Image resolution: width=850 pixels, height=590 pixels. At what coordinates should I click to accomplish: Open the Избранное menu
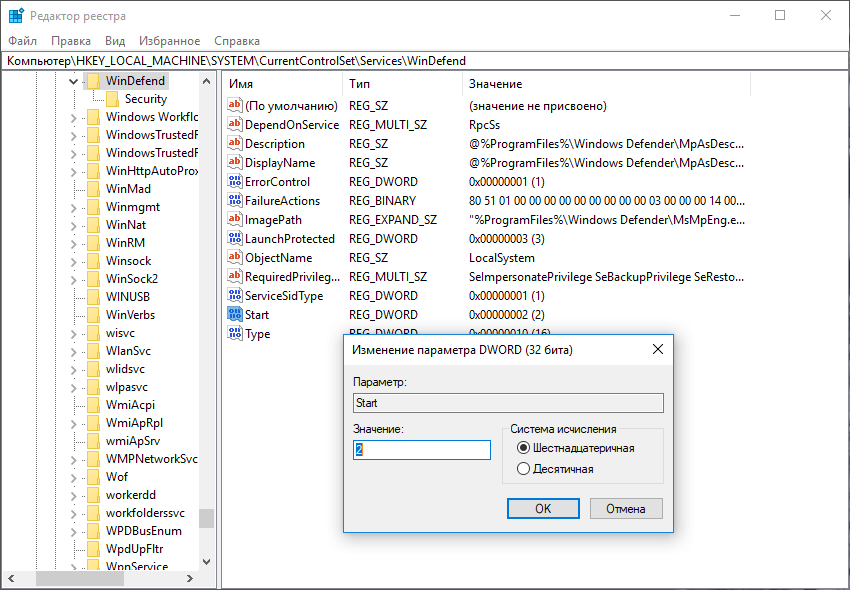click(169, 41)
